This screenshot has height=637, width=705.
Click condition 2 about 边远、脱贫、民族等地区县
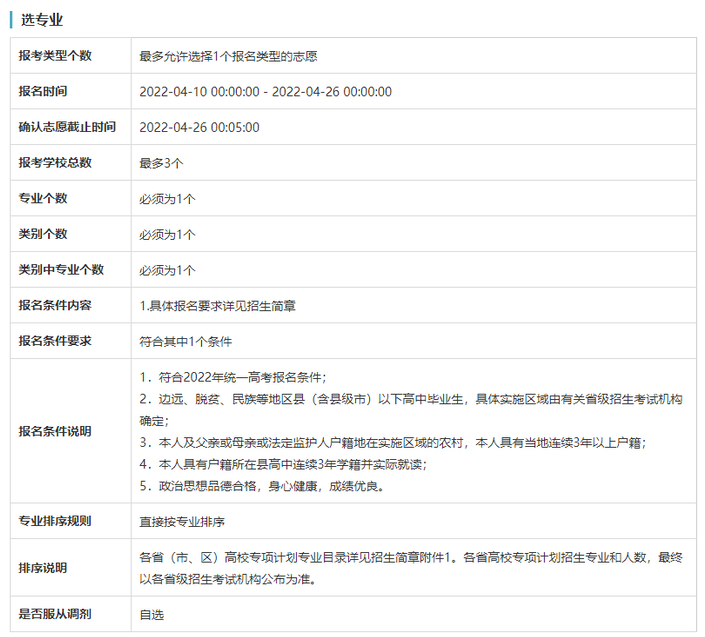click(x=411, y=410)
